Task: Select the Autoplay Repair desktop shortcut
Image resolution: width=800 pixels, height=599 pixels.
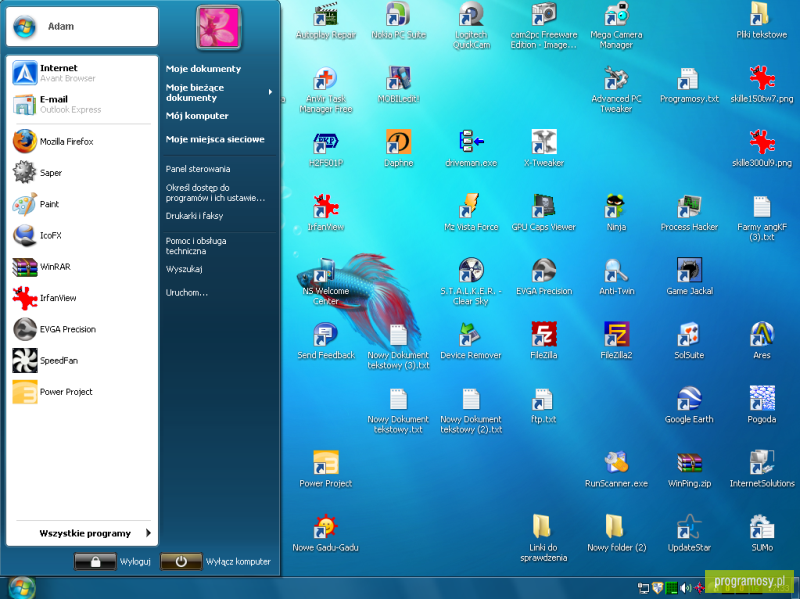Action: (326, 21)
